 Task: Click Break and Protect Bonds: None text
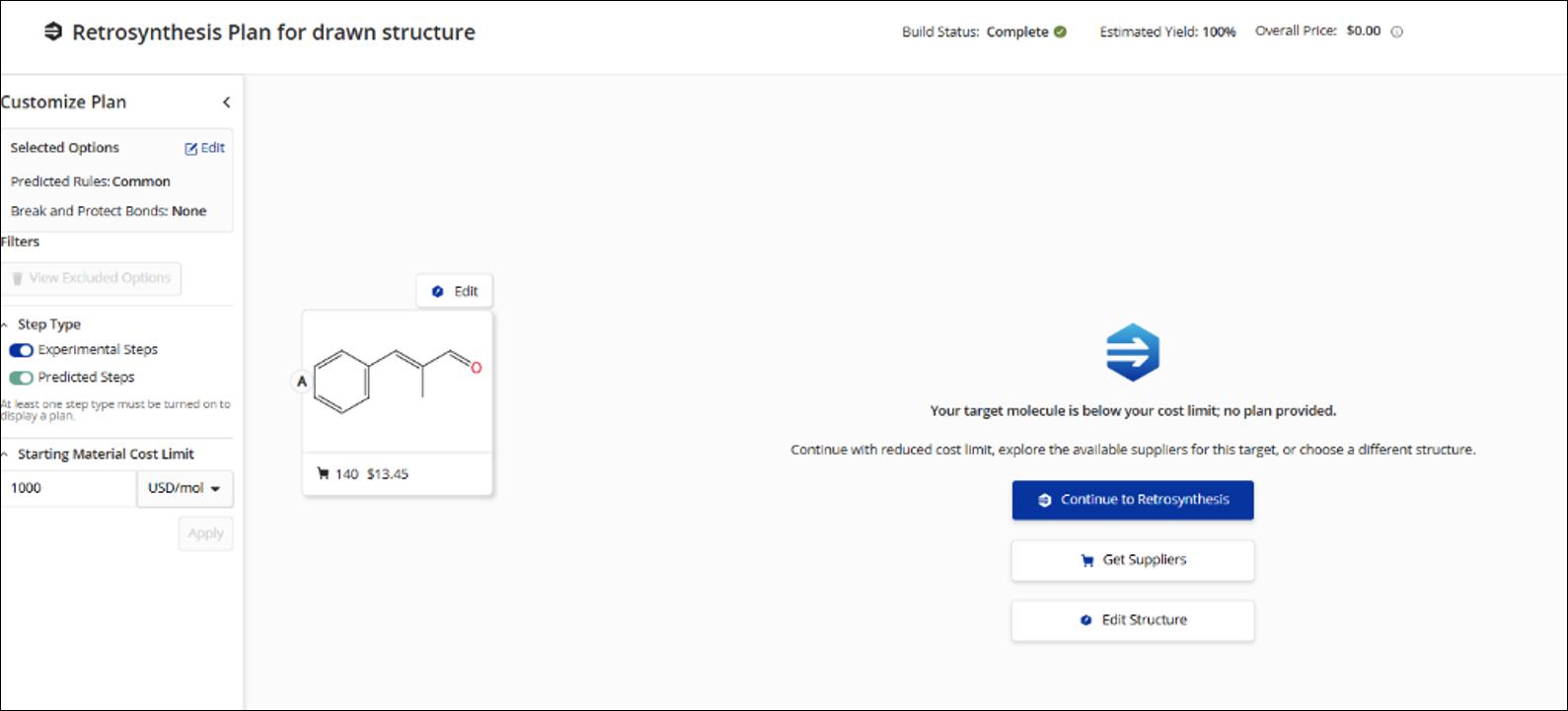tap(109, 211)
